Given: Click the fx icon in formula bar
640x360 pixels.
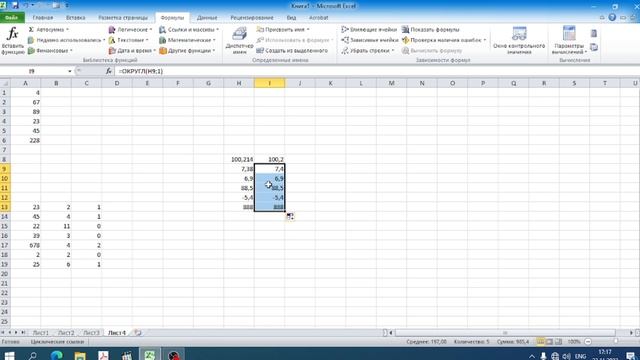Looking at the screenshot, I should pos(108,71).
